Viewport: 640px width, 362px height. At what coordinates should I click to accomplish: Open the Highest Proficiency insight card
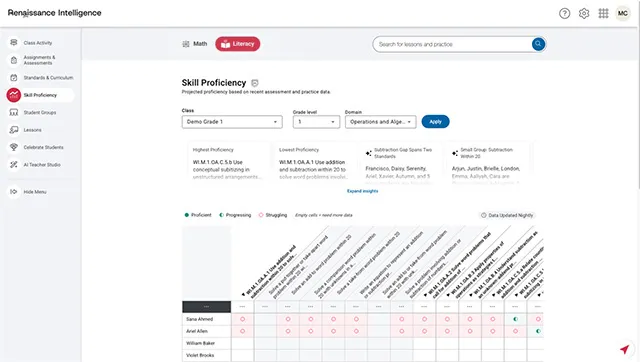229,163
